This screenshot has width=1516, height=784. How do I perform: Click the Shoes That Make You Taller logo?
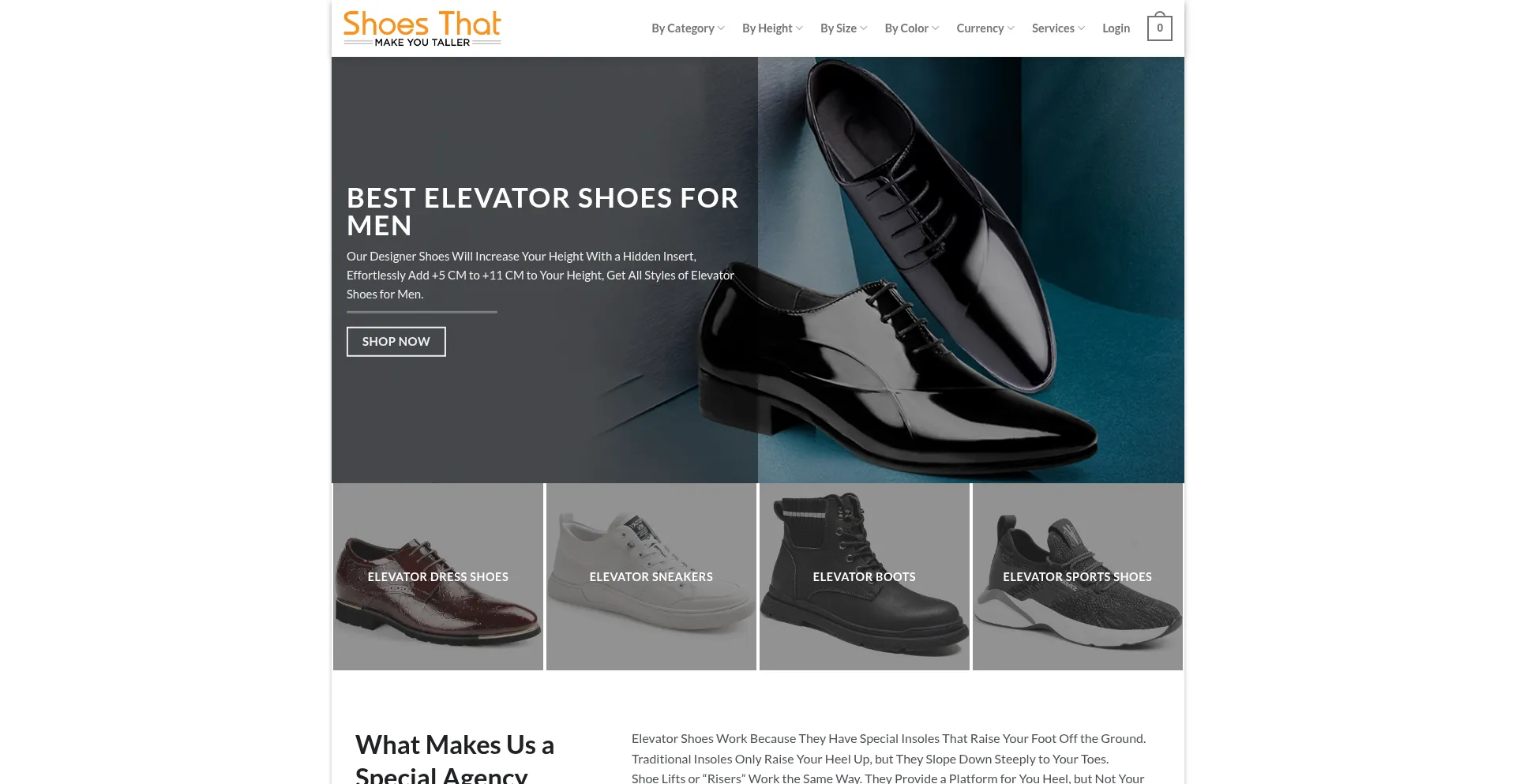(x=422, y=28)
